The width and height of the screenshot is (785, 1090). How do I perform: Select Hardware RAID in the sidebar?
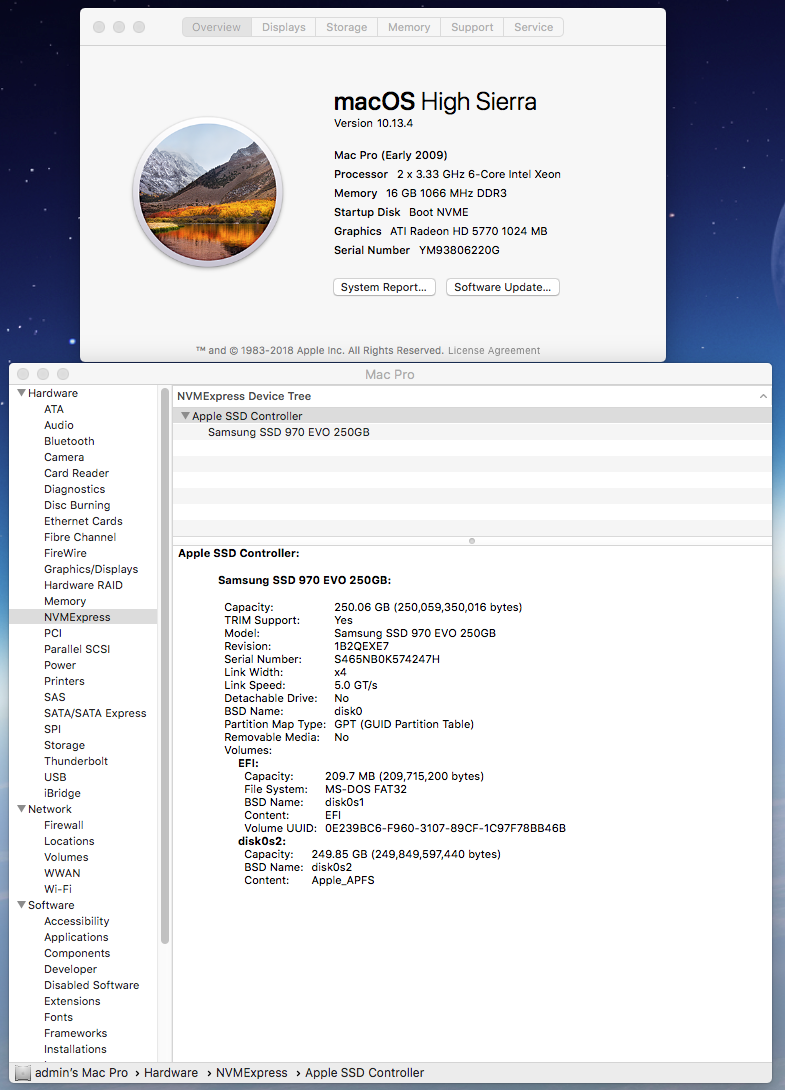tap(83, 585)
